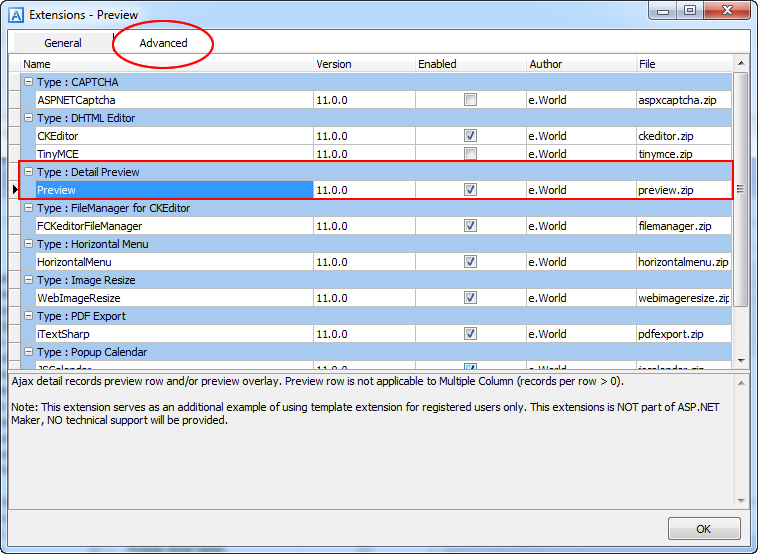Screen dimensions: 758x554
Task: Click the File column header
Action: click(x=684, y=64)
